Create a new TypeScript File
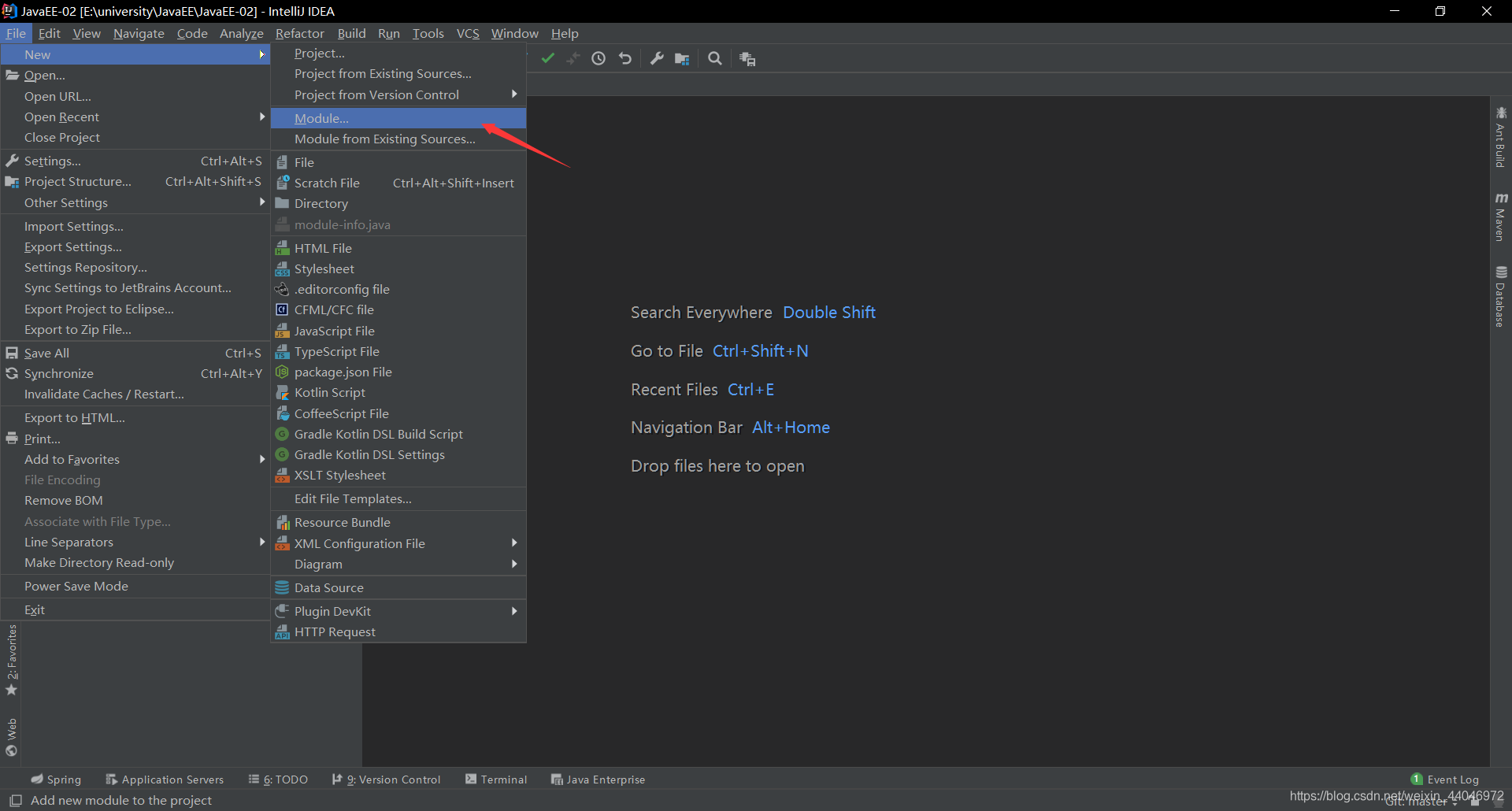1512x811 pixels. pos(398,351)
